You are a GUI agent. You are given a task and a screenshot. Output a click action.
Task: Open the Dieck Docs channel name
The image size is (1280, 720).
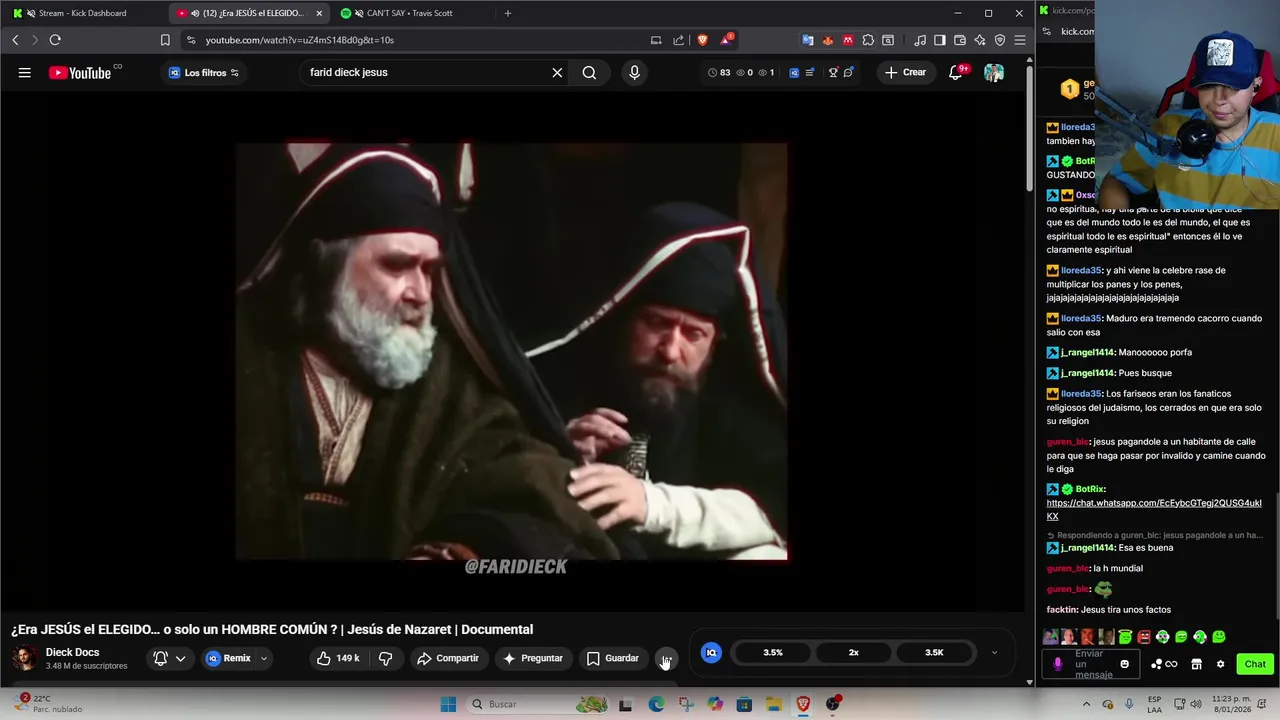tap(72, 652)
